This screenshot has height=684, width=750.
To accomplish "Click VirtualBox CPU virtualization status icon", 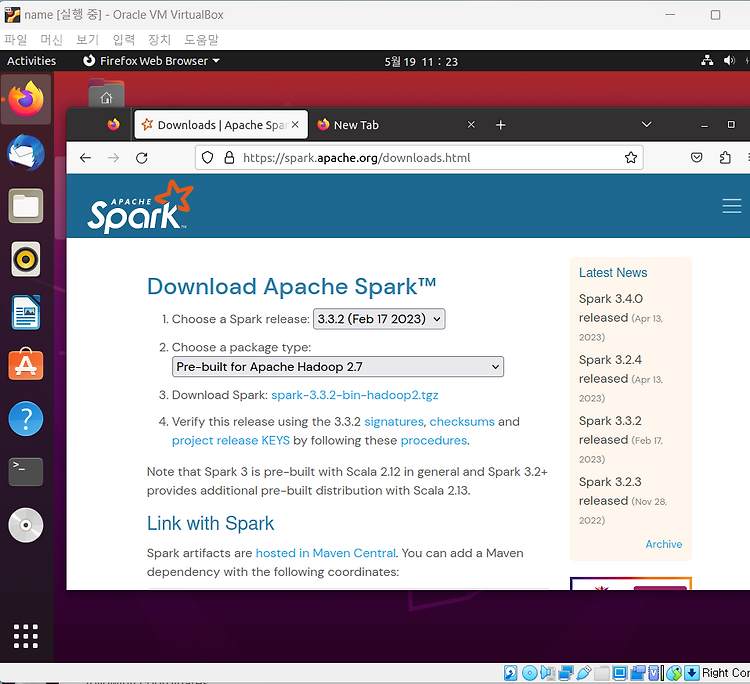I will click(x=654, y=673).
